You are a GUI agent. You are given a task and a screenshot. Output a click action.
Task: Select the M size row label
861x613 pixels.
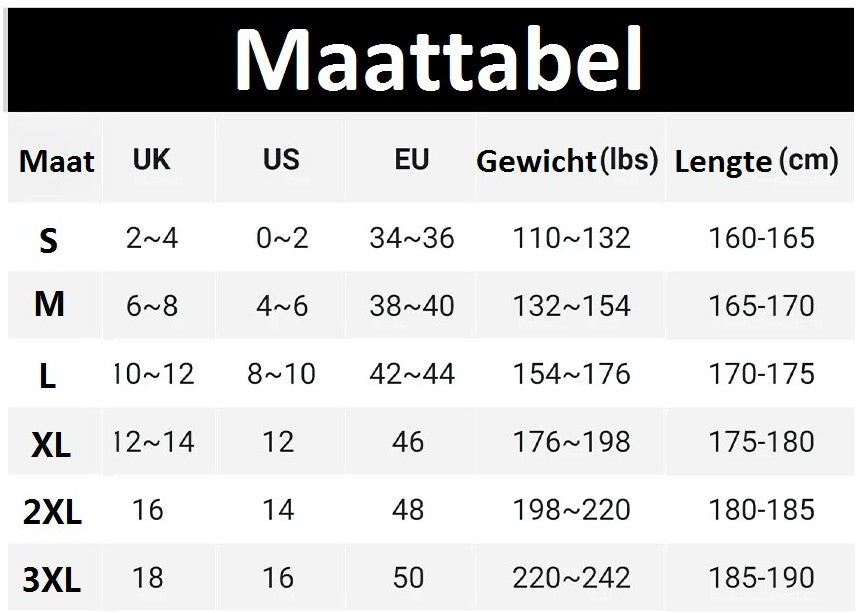49,305
